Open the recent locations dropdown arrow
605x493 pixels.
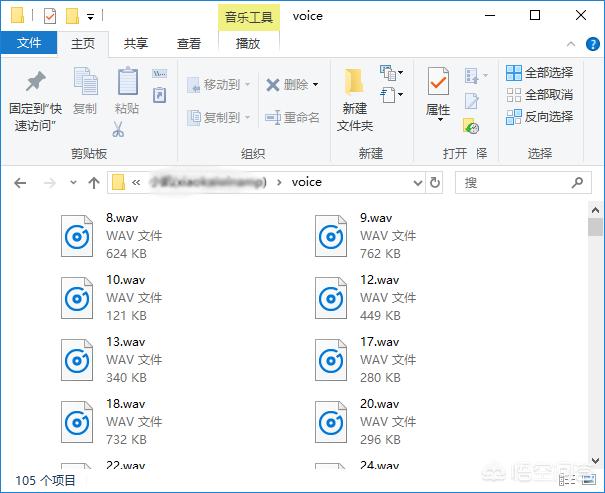[x=72, y=183]
